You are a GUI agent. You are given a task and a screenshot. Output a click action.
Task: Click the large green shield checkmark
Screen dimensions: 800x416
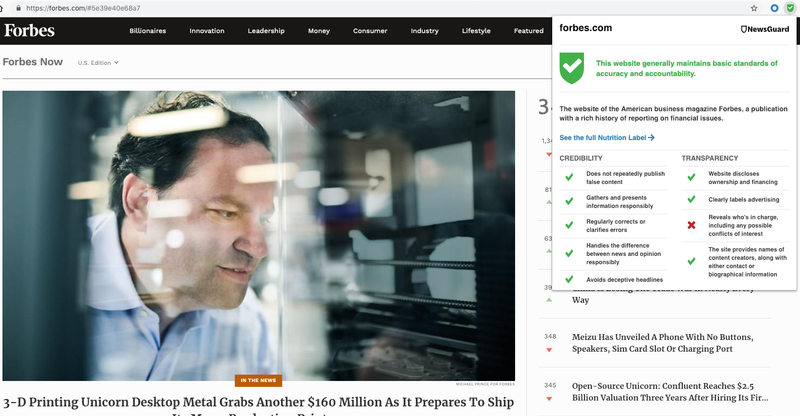coord(571,68)
